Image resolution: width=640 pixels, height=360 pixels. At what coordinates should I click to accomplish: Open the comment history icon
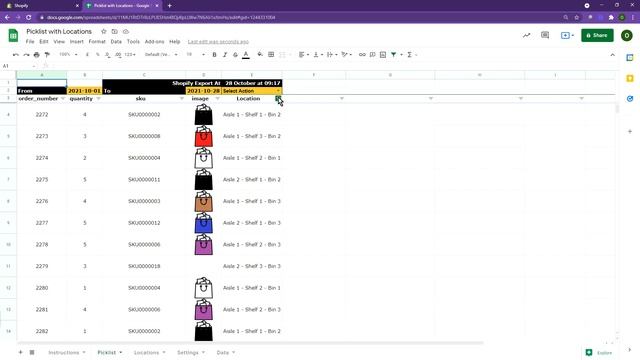(545, 36)
